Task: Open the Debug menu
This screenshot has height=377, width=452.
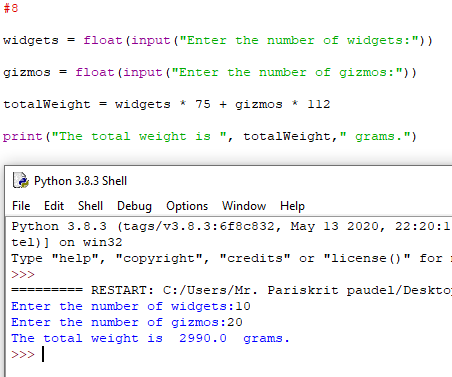Action: click(x=134, y=206)
